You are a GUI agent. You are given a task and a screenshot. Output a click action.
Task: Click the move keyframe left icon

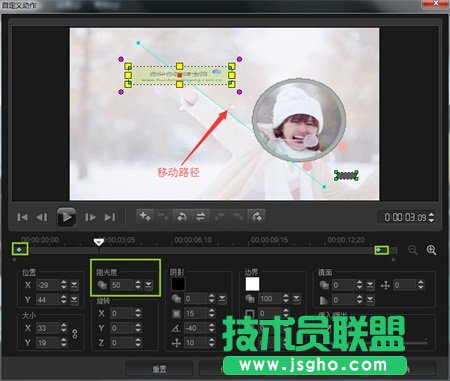pyautogui.click(x=219, y=216)
